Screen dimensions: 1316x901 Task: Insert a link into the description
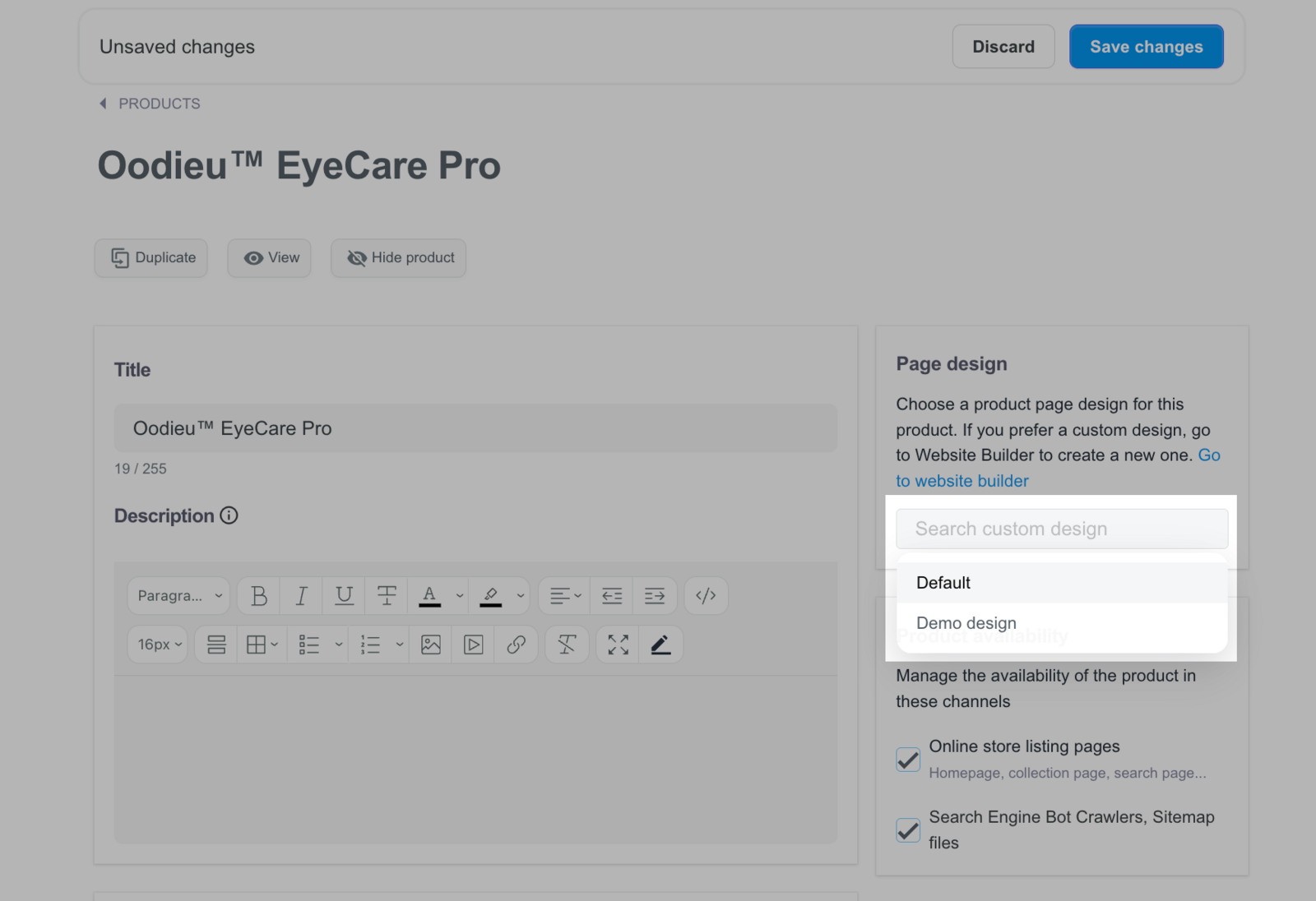coord(517,645)
